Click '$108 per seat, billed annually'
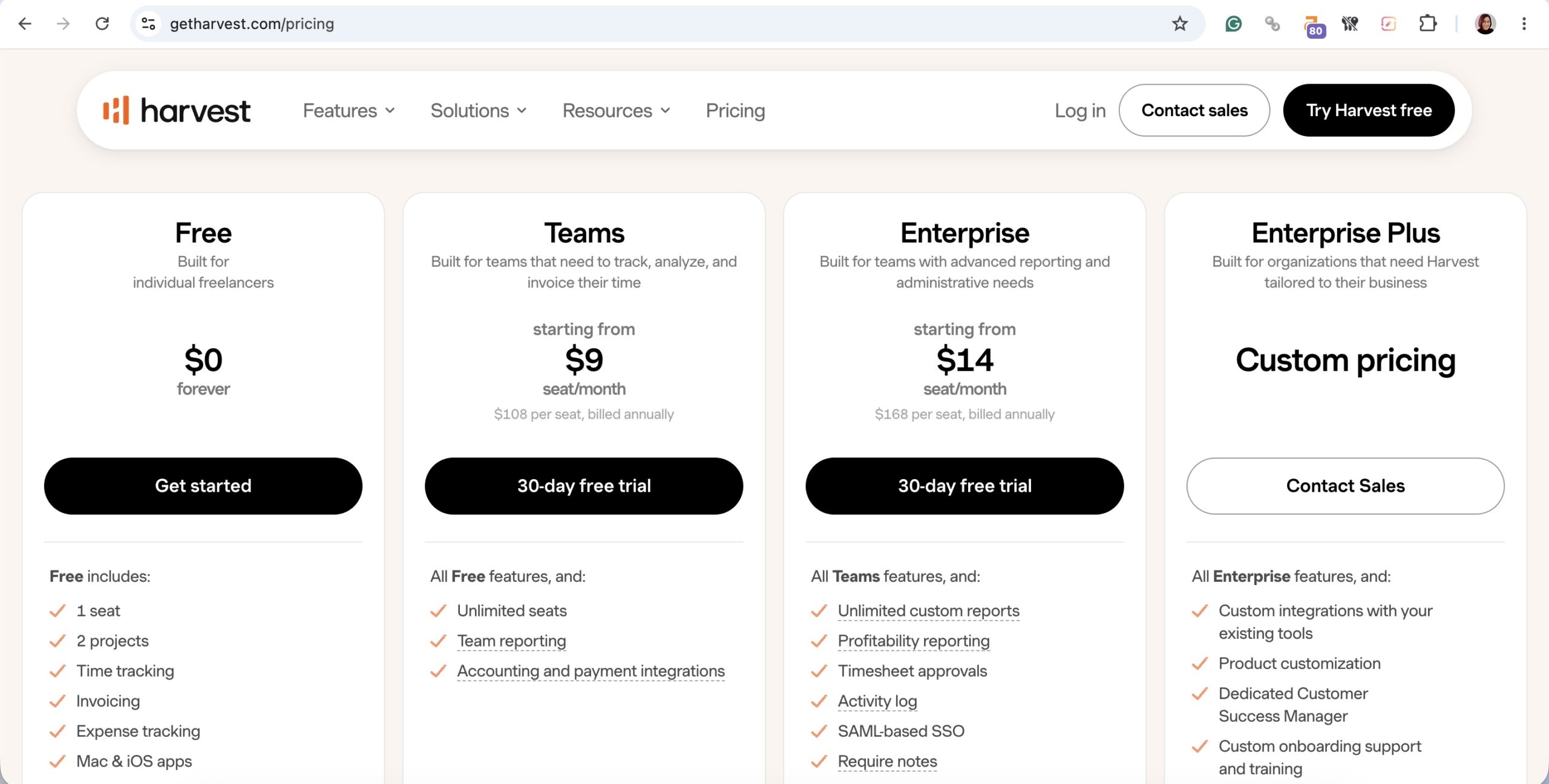 point(584,414)
